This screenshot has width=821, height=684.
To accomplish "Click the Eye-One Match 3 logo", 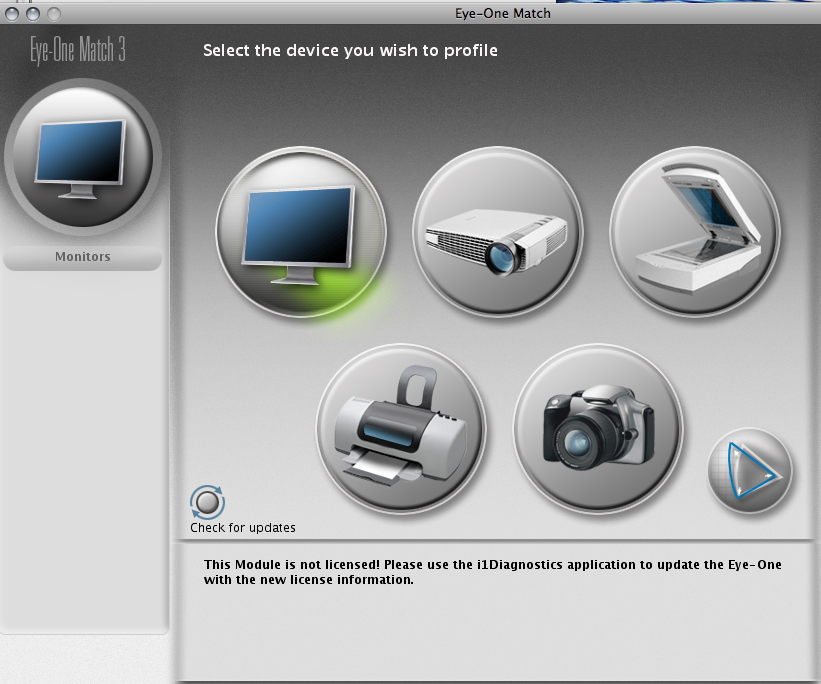I will point(77,50).
